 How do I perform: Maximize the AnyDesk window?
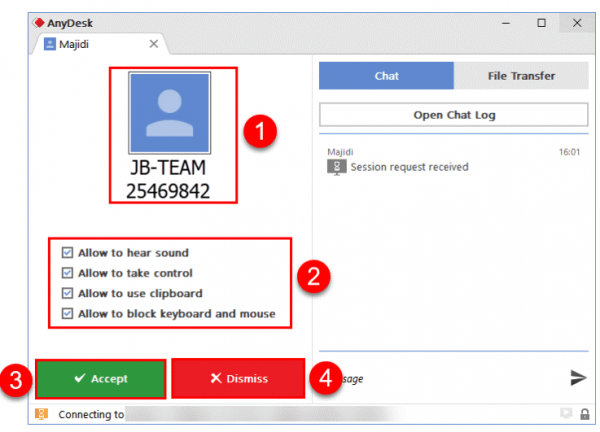pos(541,23)
